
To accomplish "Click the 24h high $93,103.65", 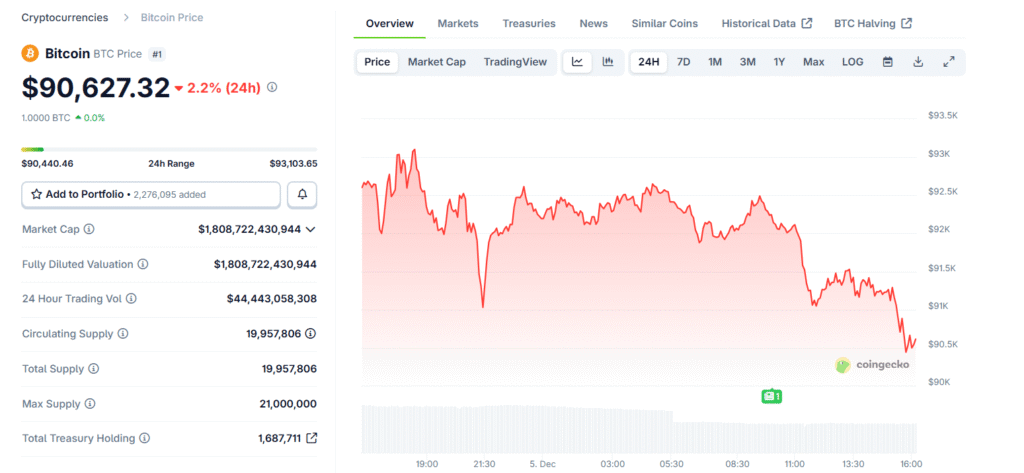I will click(293, 163).
